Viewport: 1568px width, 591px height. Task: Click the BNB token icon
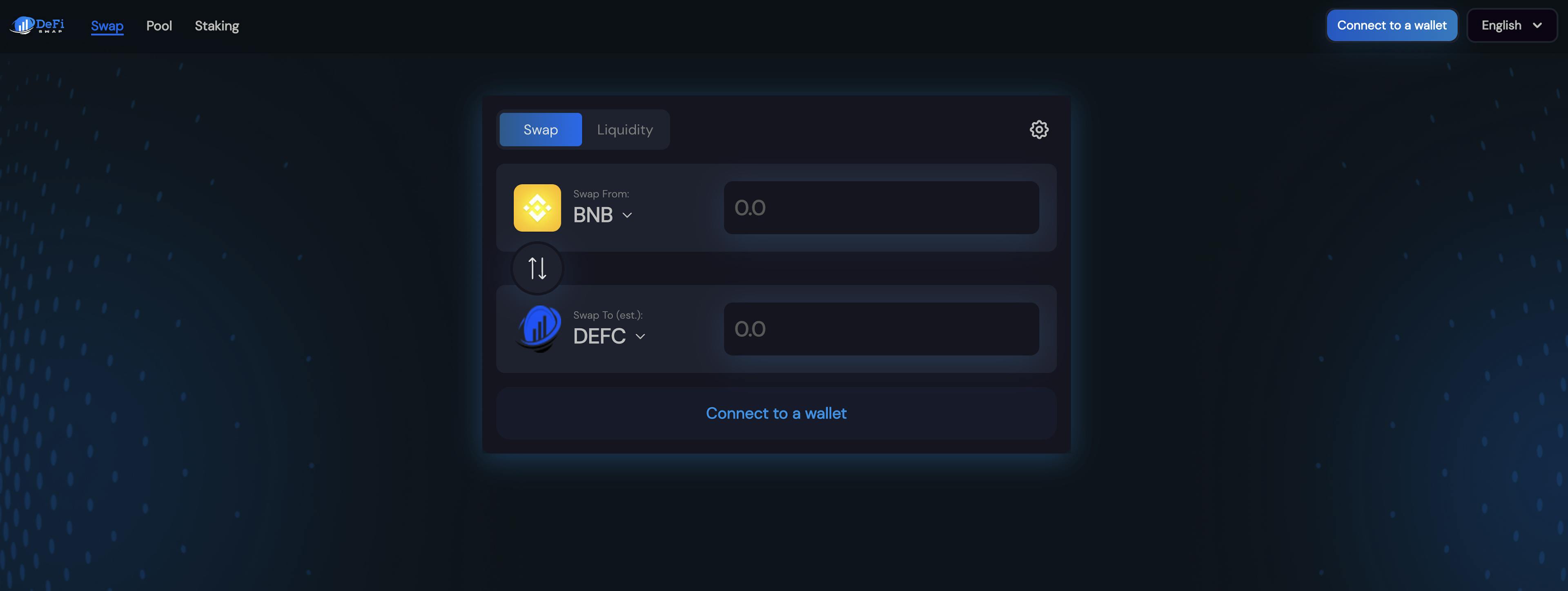(537, 207)
